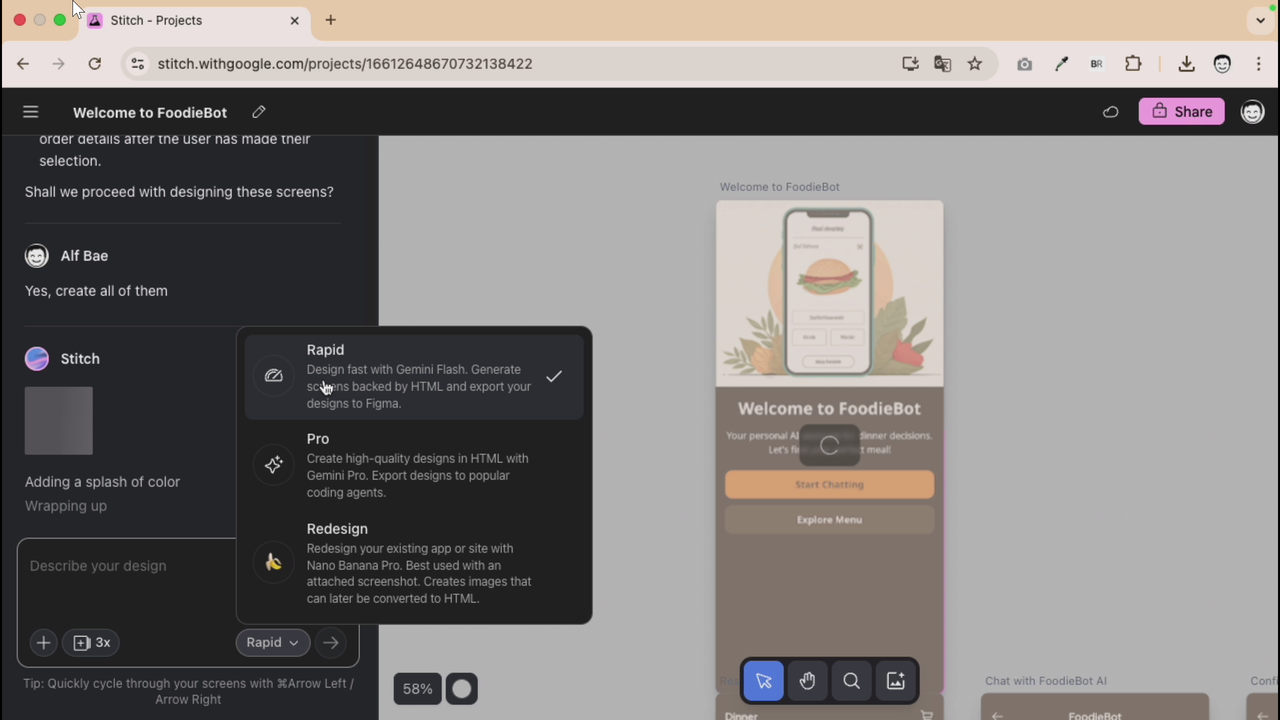
Task: Click the install app icon in address bar
Action: tap(910, 64)
